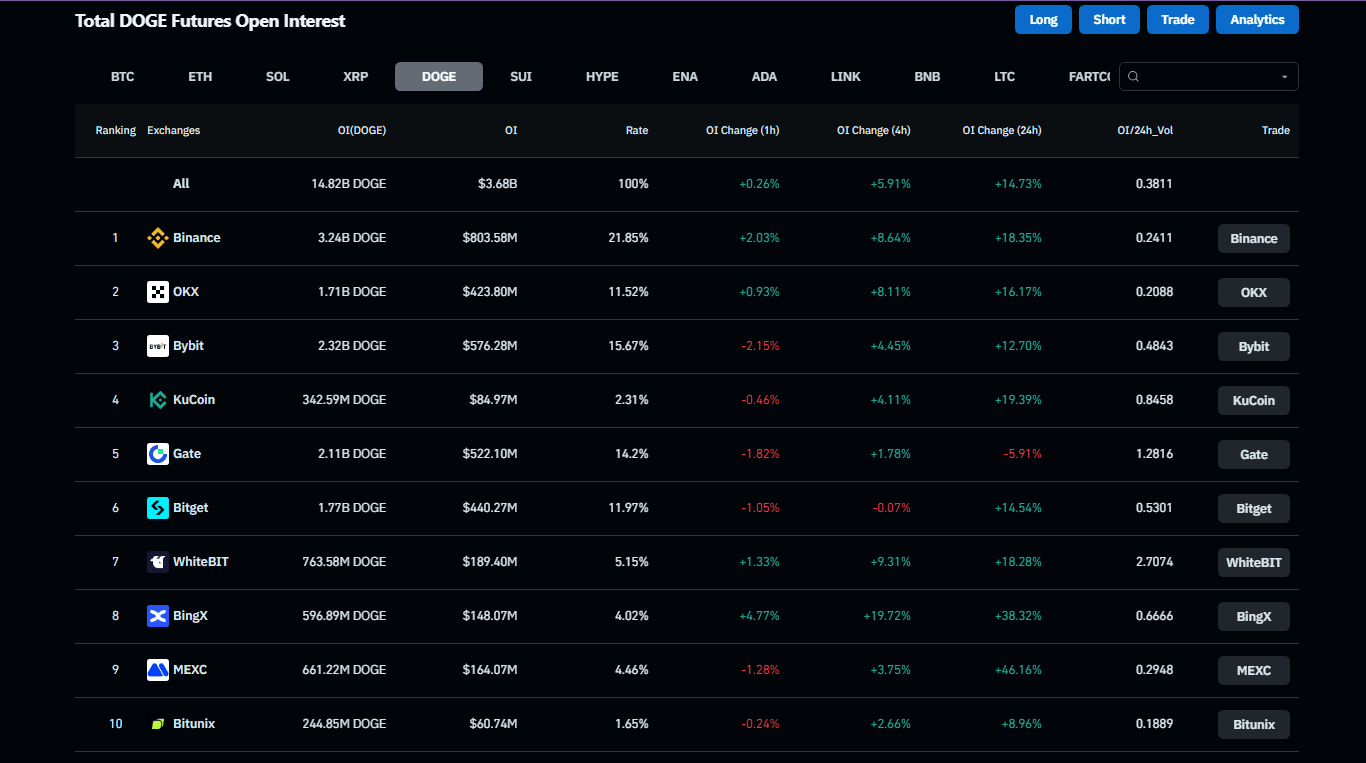Image resolution: width=1366 pixels, height=763 pixels.
Task: Click the "+46.16%" MEXC 24h change
Action: [1018, 670]
